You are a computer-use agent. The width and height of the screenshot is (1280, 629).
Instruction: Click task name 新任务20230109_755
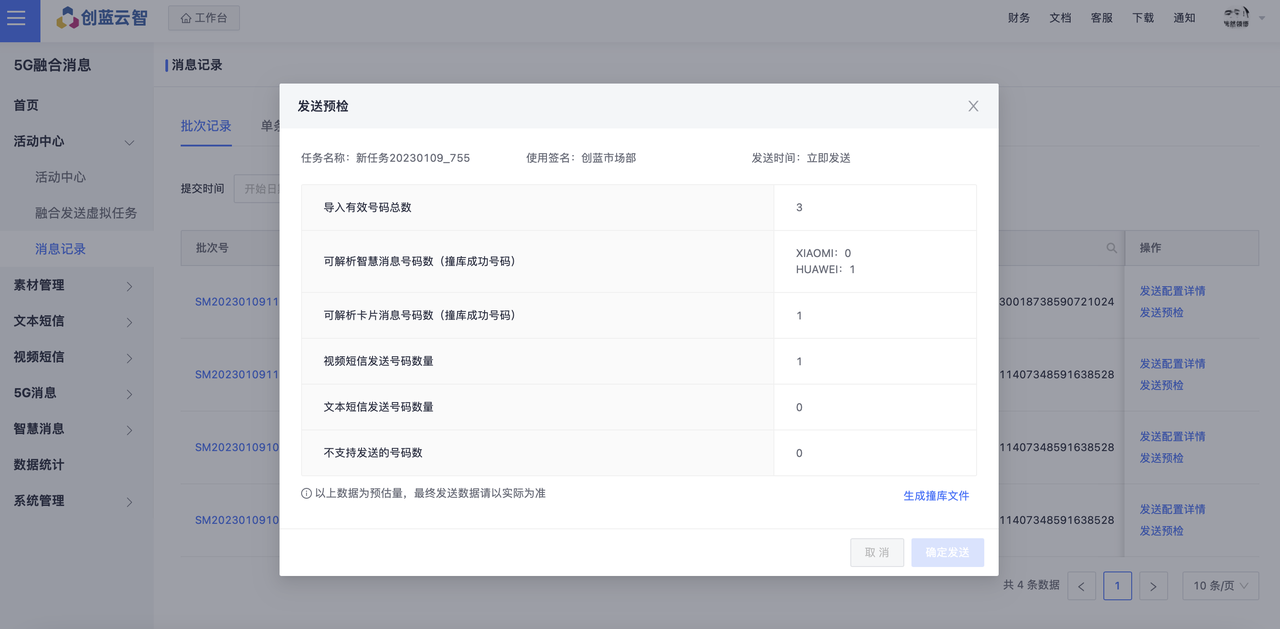tap(413, 158)
